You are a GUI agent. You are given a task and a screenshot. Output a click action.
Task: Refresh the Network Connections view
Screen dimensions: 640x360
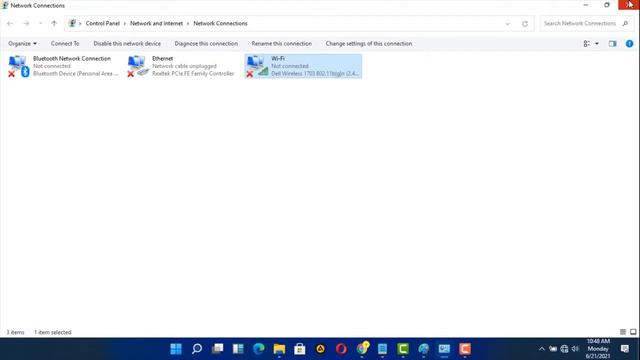[x=525, y=24]
